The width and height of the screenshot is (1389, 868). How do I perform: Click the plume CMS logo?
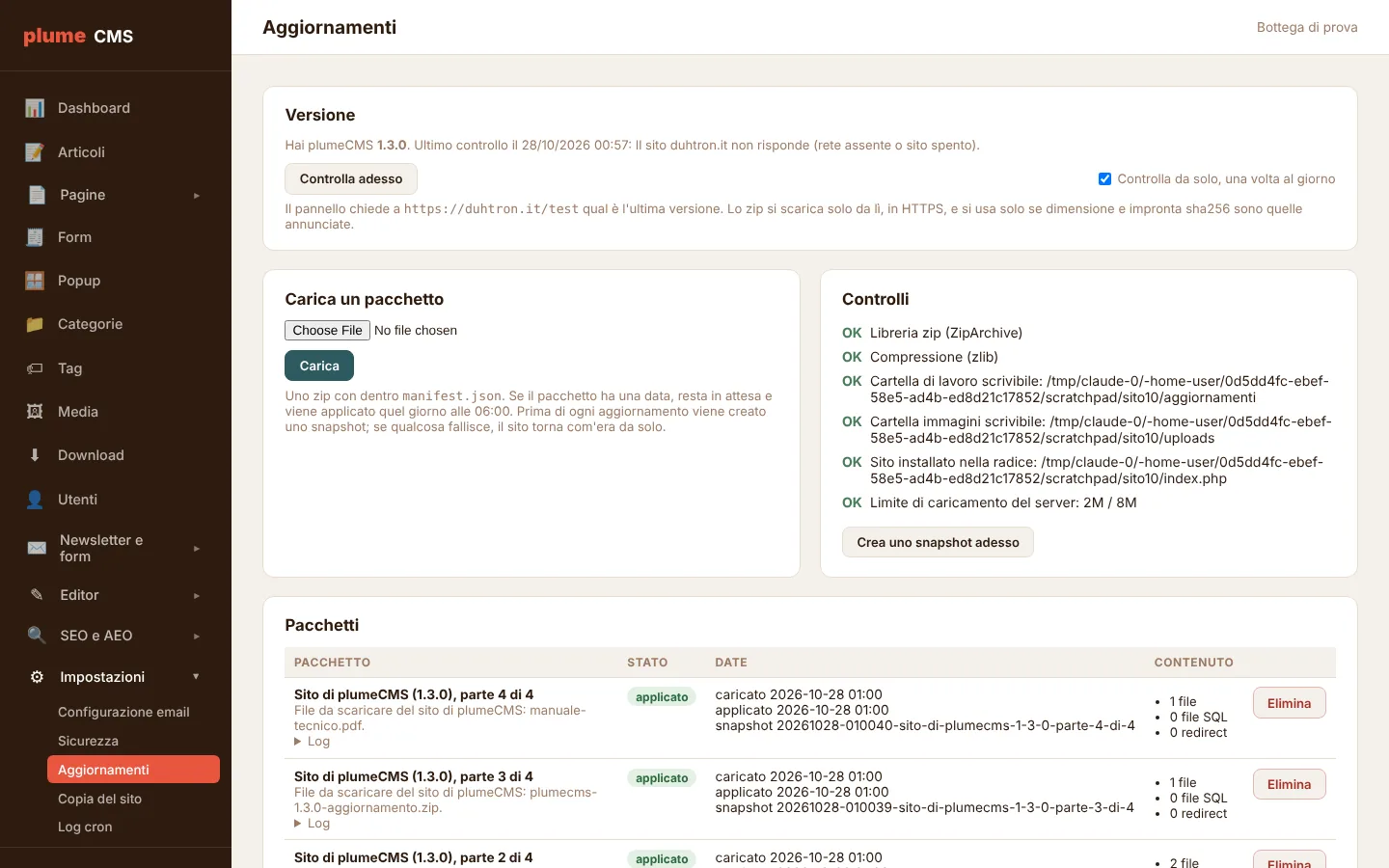coord(78,37)
